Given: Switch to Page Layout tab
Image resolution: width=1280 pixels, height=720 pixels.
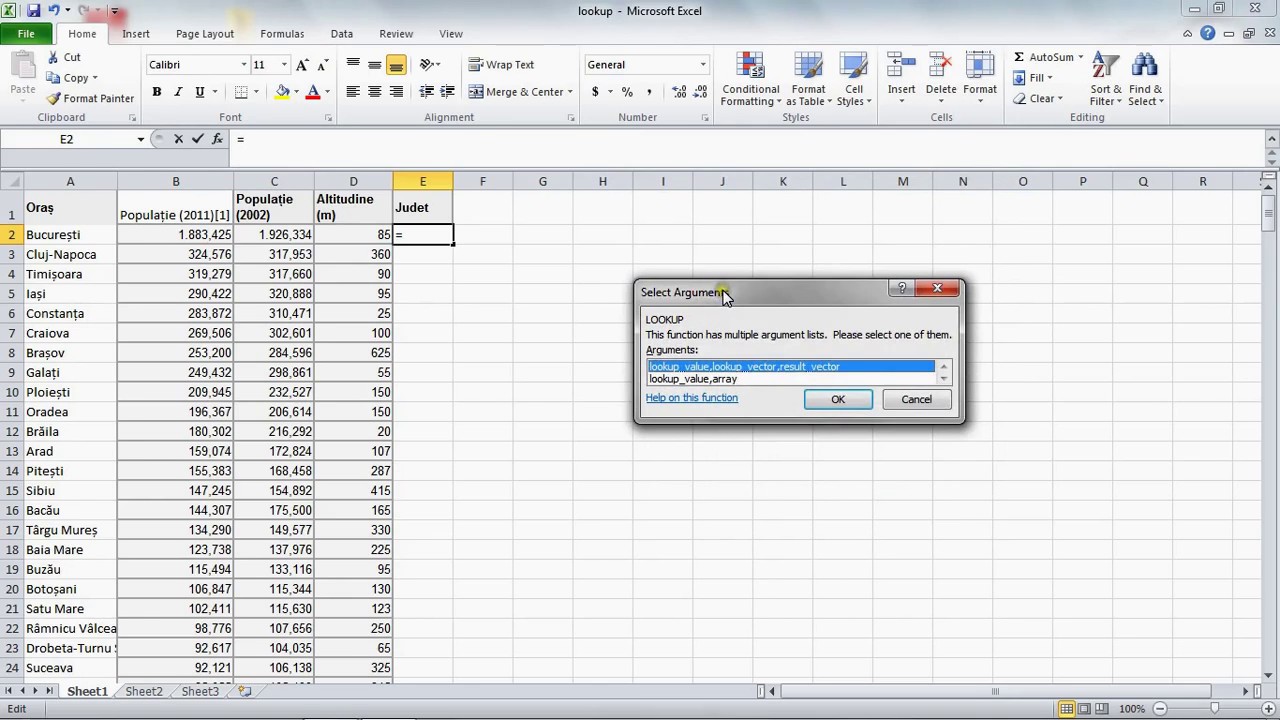Looking at the screenshot, I should (205, 34).
